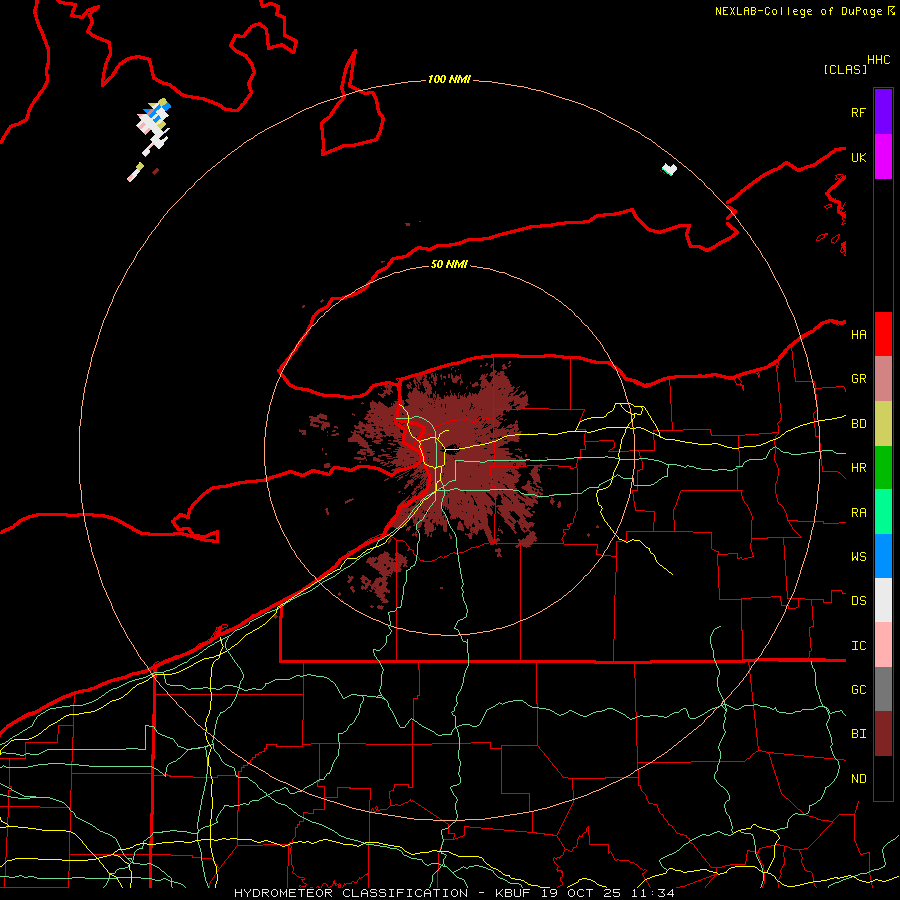900x900 pixels.
Task: Click the UK magenta legend swatch
Action: (x=883, y=156)
